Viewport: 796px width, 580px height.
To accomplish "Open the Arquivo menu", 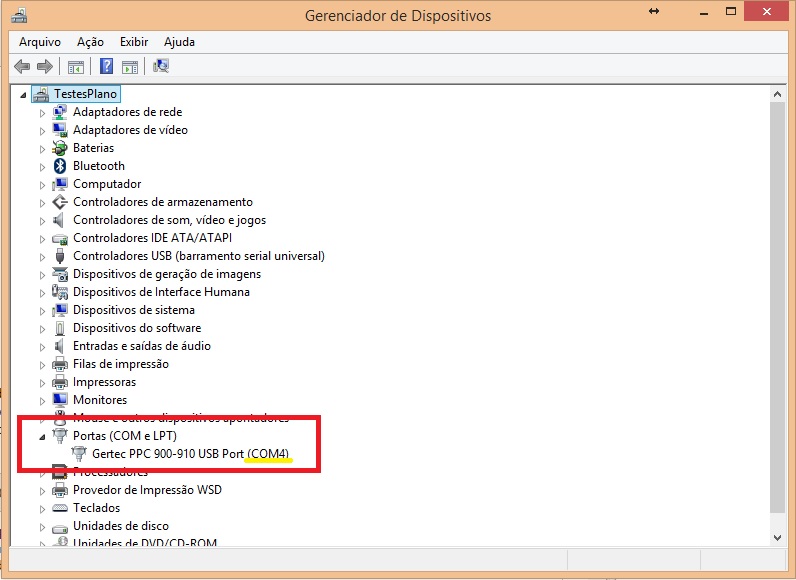I will (x=40, y=42).
